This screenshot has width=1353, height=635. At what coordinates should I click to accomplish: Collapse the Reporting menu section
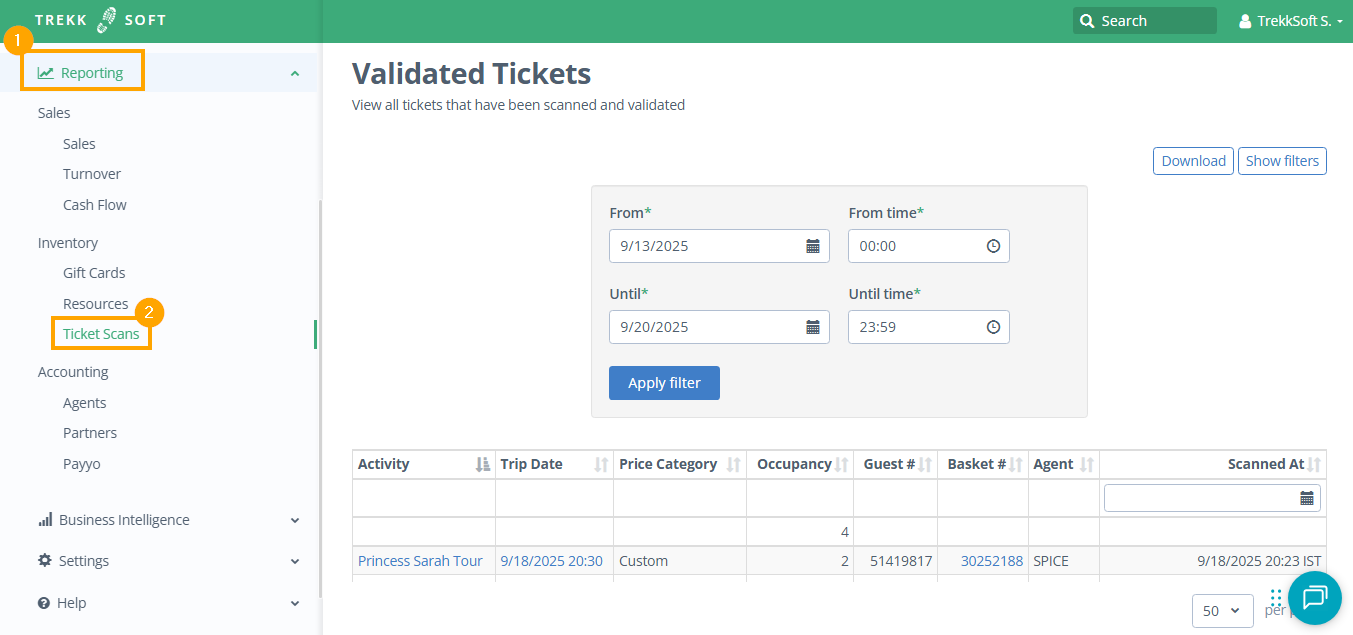point(294,73)
